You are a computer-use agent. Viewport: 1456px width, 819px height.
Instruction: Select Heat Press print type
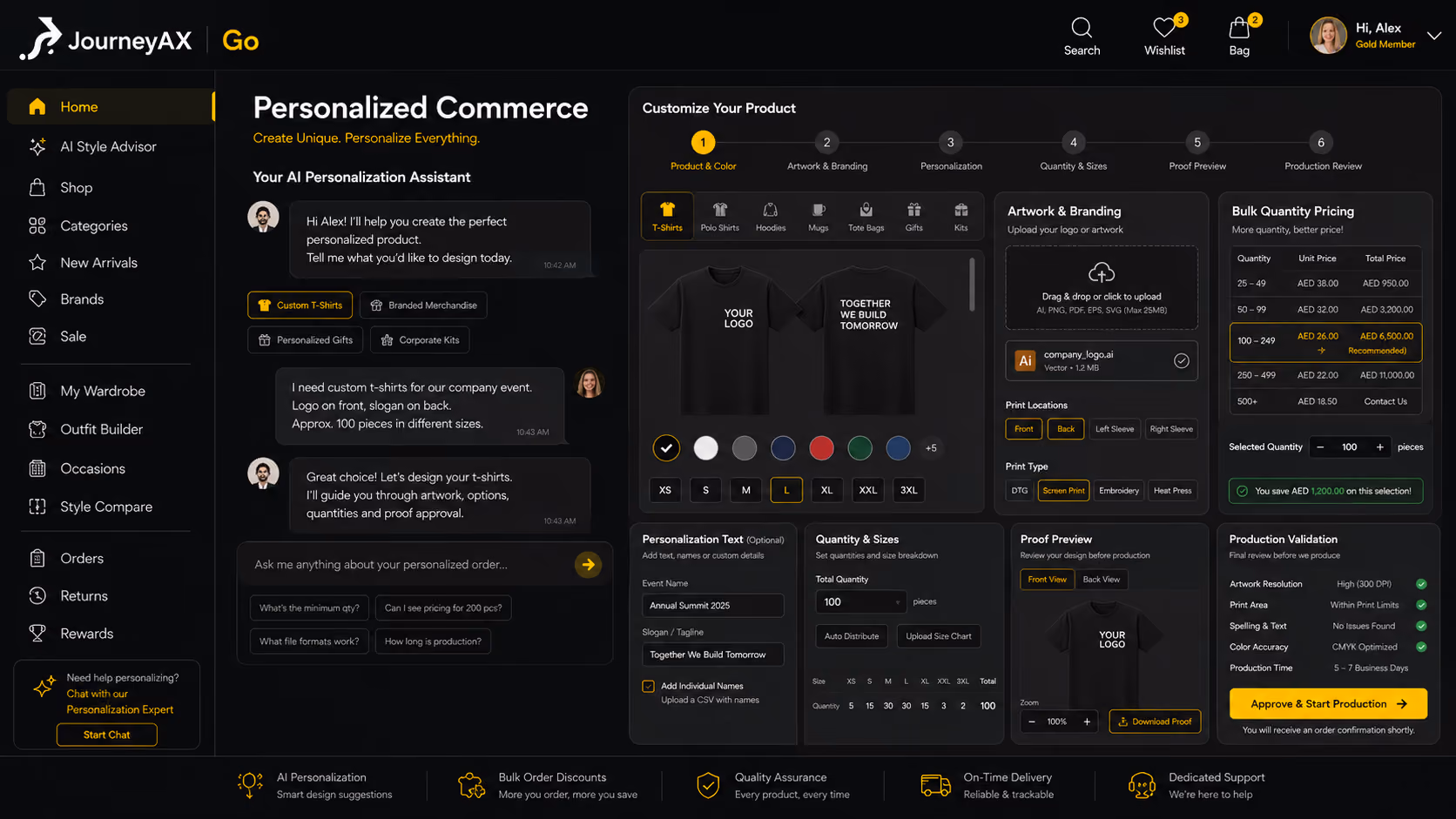pyautogui.click(x=1173, y=491)
